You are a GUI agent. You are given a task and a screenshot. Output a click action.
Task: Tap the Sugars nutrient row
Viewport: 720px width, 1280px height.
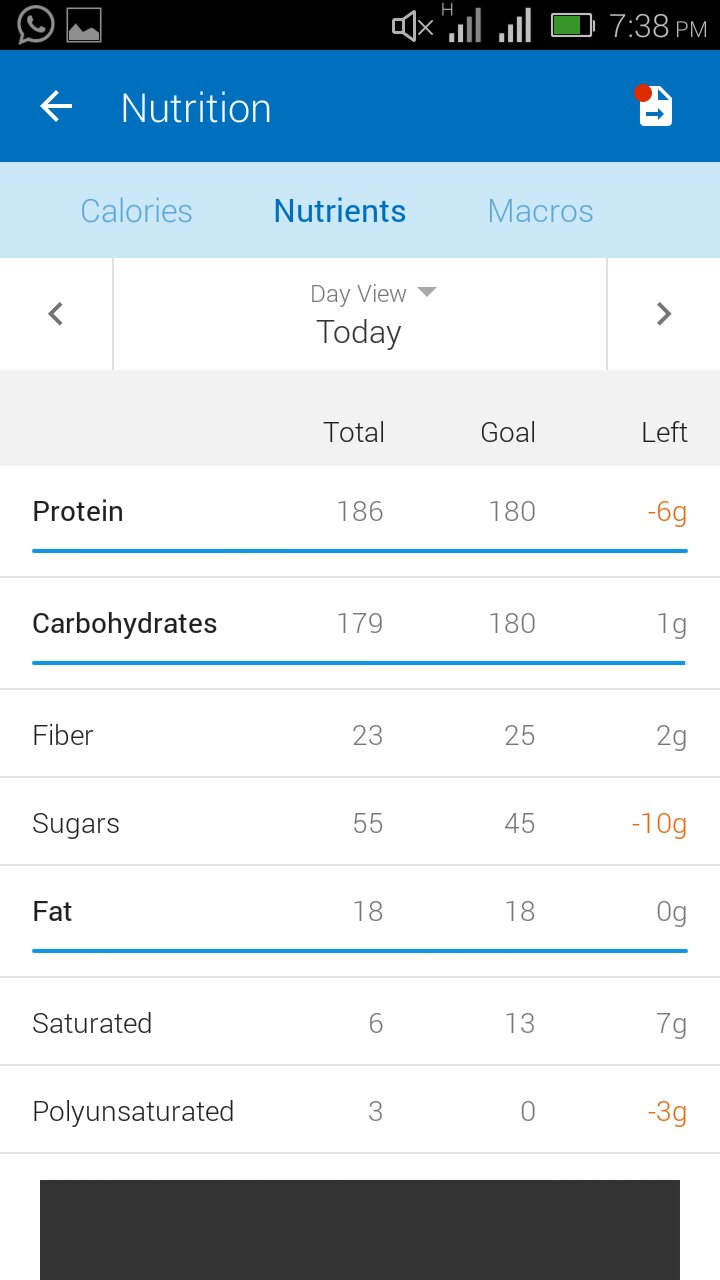coord(360,823)
